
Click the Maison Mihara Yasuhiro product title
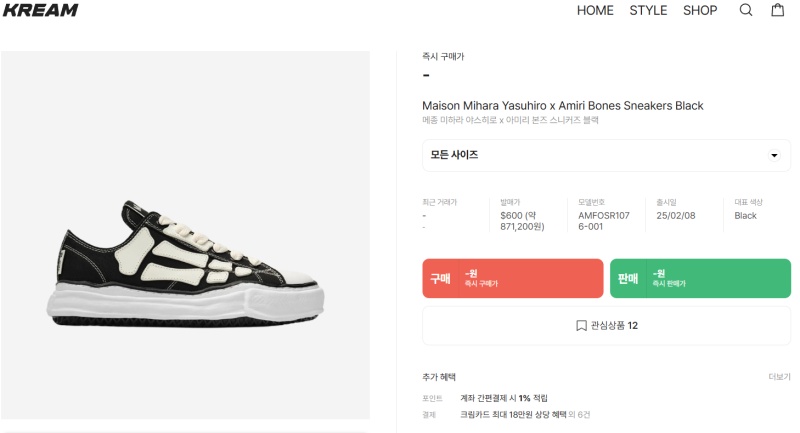563,105
